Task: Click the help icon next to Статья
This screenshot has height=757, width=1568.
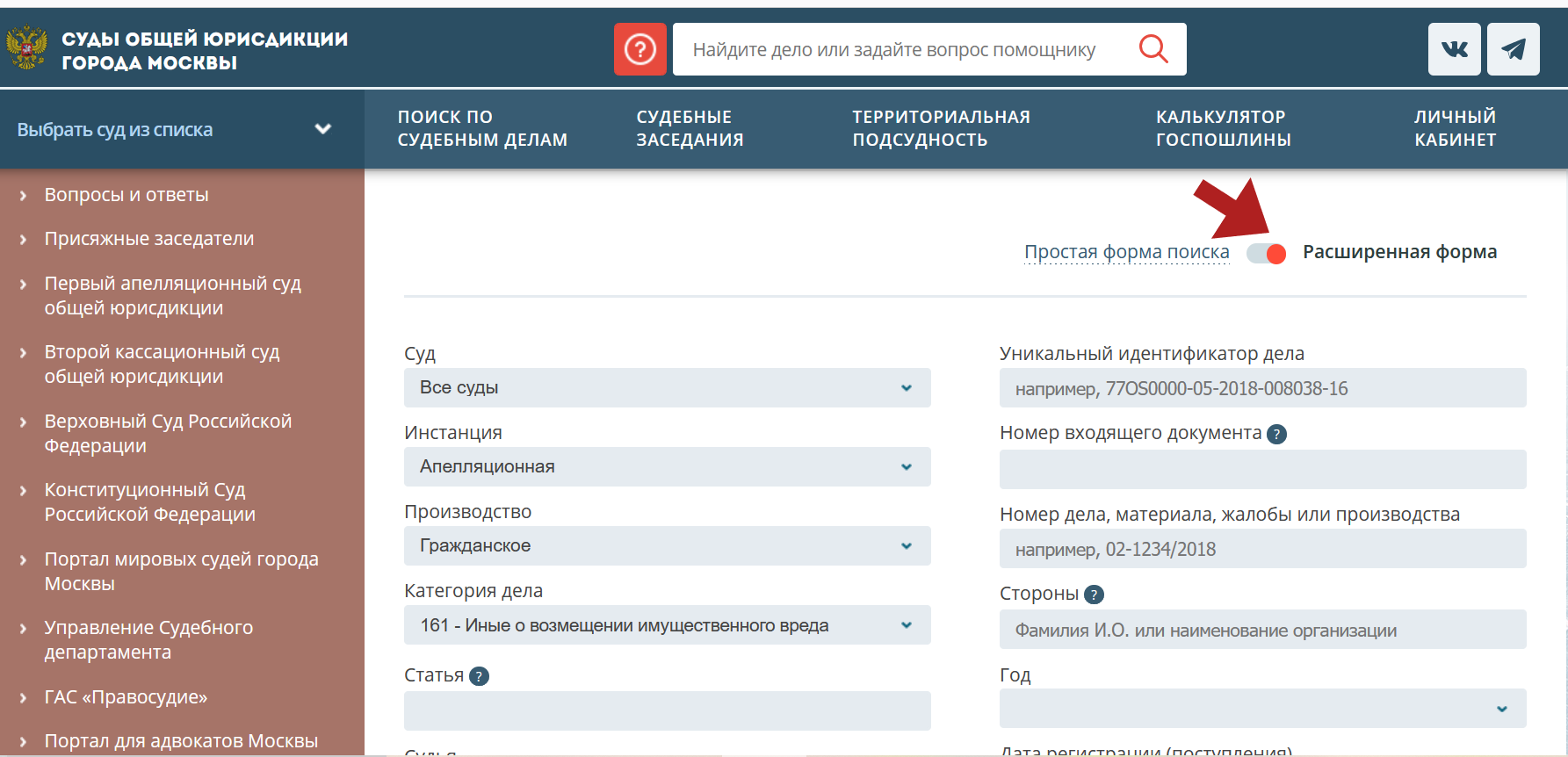Action: pyautogui.click(x=479, y=676)
